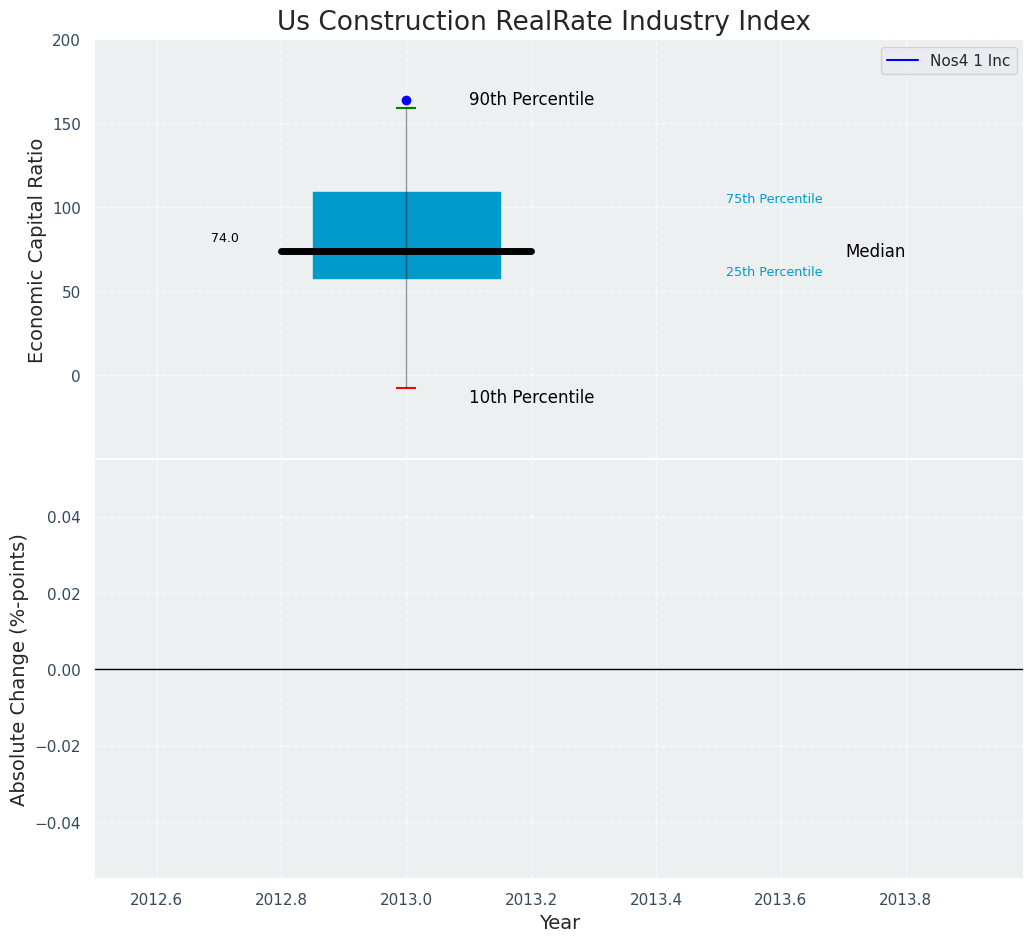Screen dimensions: 1034x942
Task: Click the 2013.0 tick label on x-axis
Action: [406, 899]
